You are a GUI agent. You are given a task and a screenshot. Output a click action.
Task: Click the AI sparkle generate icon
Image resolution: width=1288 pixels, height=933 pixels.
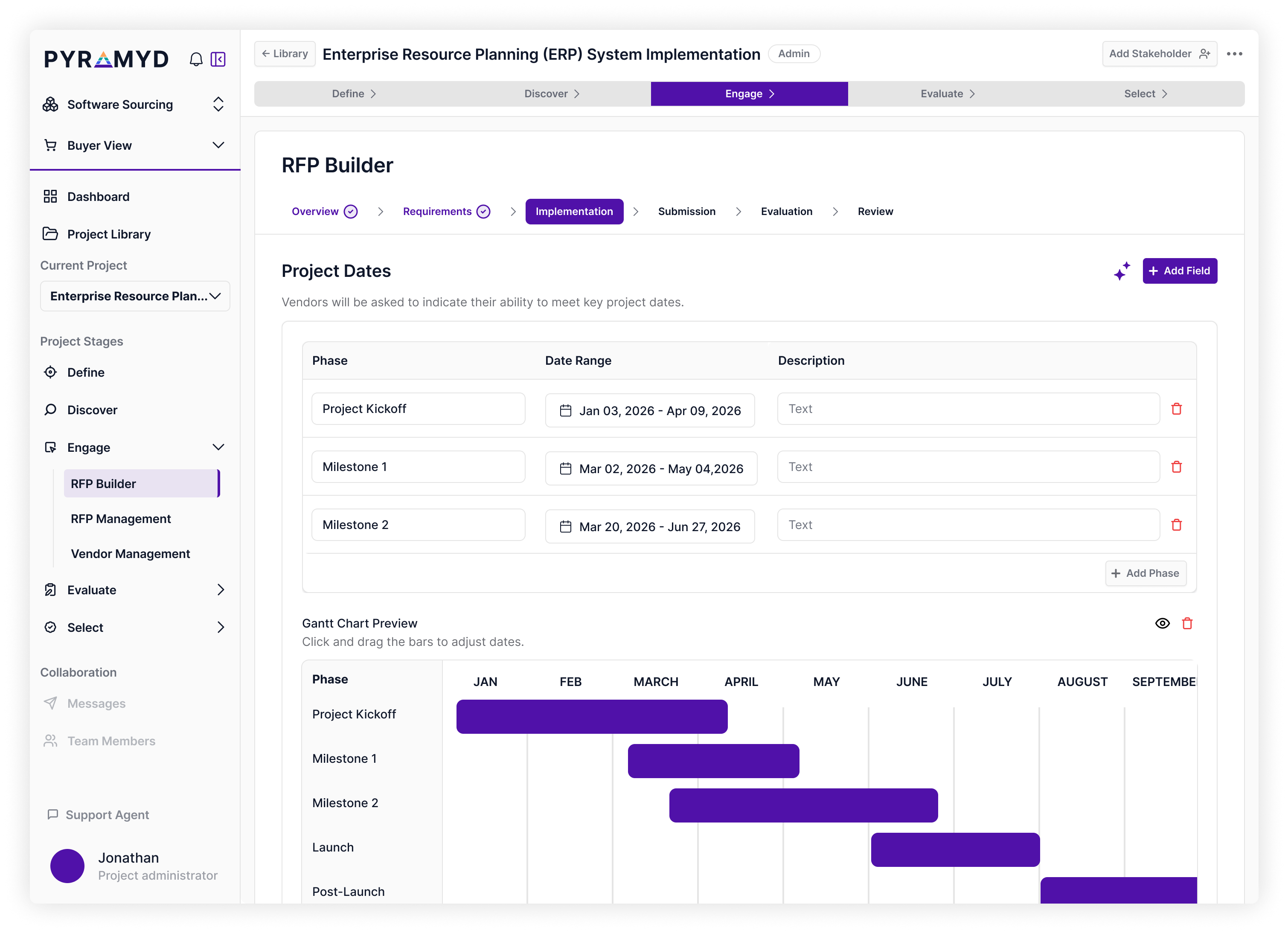click(1122, 271)
